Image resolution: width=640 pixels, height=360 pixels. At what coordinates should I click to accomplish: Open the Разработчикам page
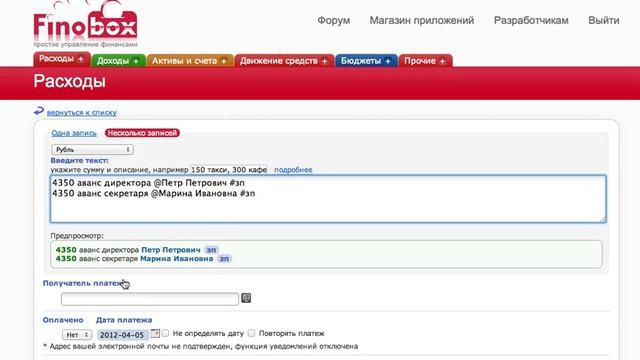pyautogui.click(x=531, y=20)
